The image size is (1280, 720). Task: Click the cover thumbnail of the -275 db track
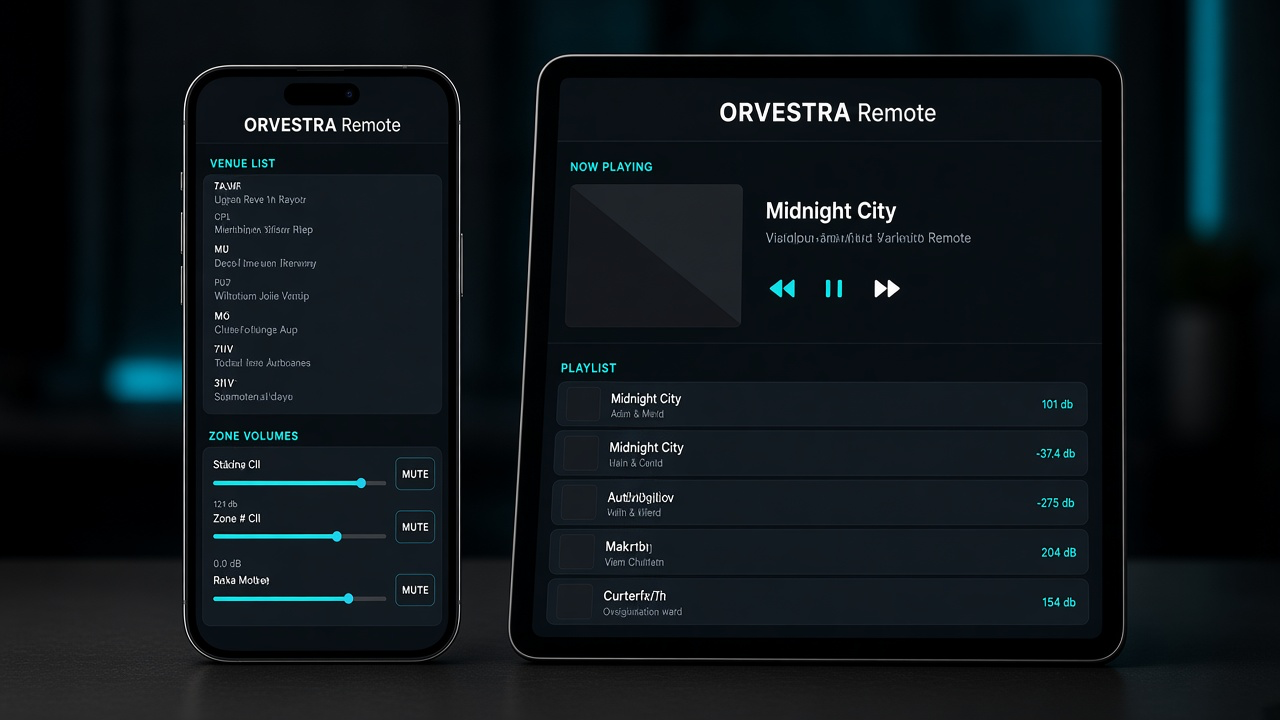coord(579,502)
